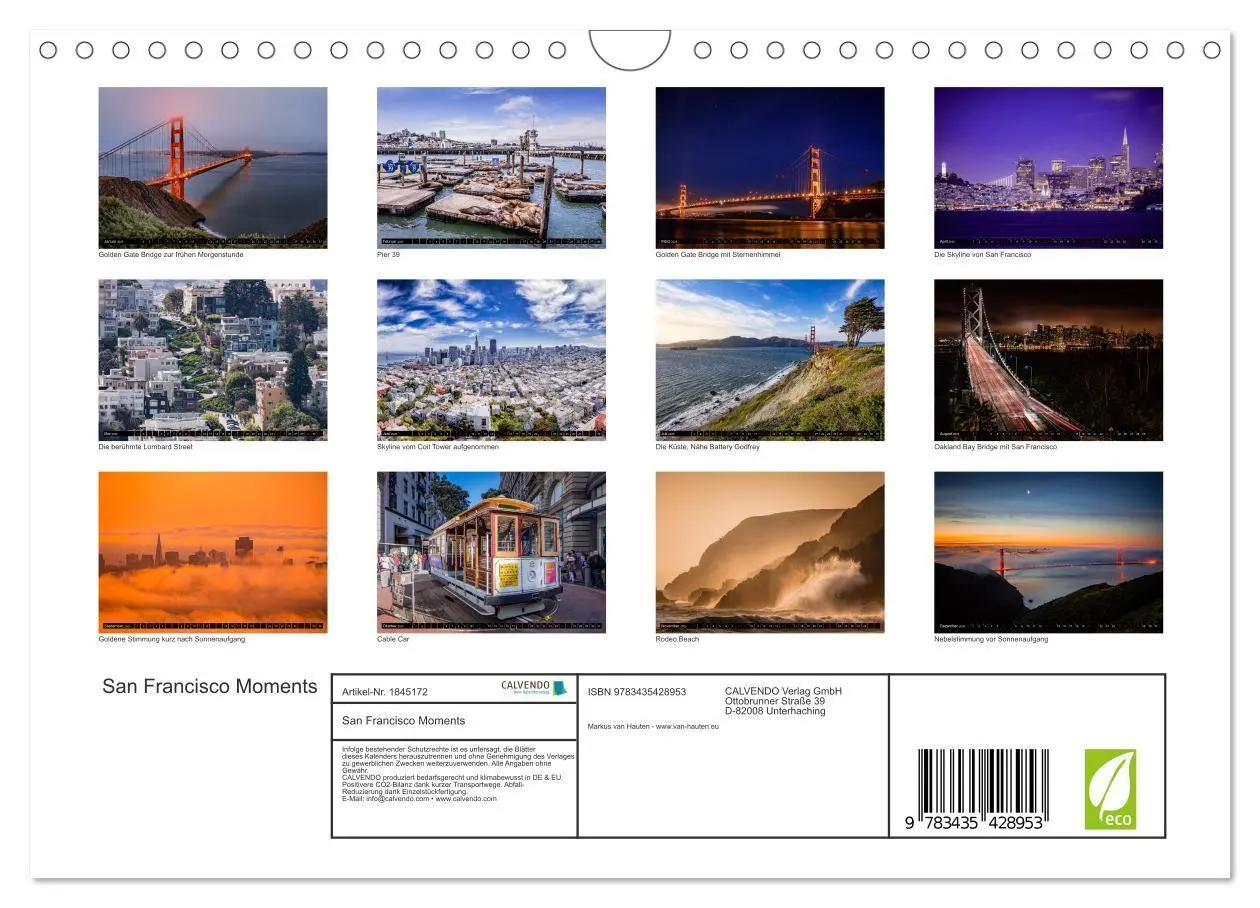Click the 'Rodeo Beach' caption
1260x908 pixels.
pyautogui.click(x=677, y=639)
